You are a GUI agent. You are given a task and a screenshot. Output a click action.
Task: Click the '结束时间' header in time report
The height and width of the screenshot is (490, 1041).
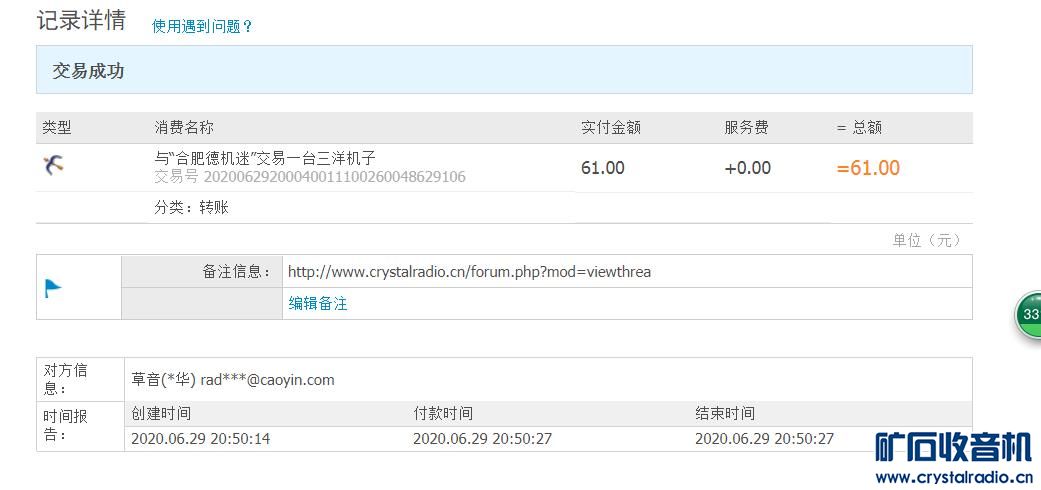(725, 414)
